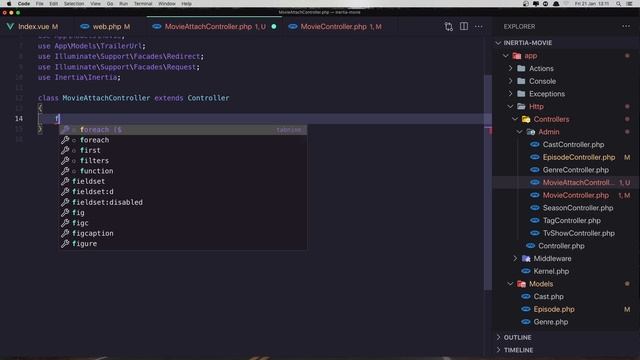Choose the 'function' autocomplete suggestion
Screen dimensions: 640x360
pos(183,171)
